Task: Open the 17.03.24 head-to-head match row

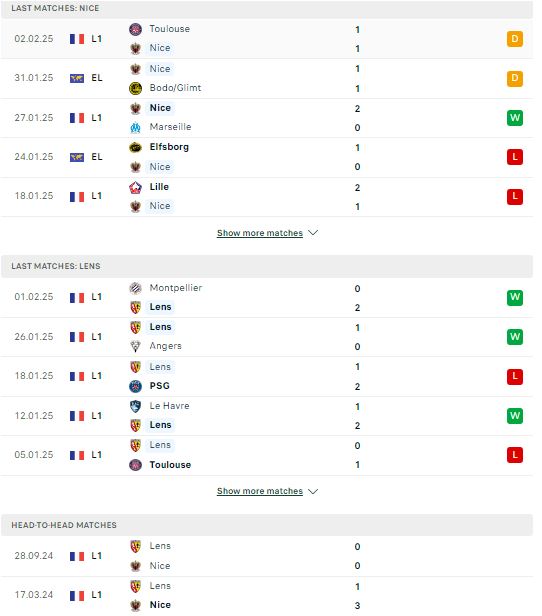Action: pos(267,596)
